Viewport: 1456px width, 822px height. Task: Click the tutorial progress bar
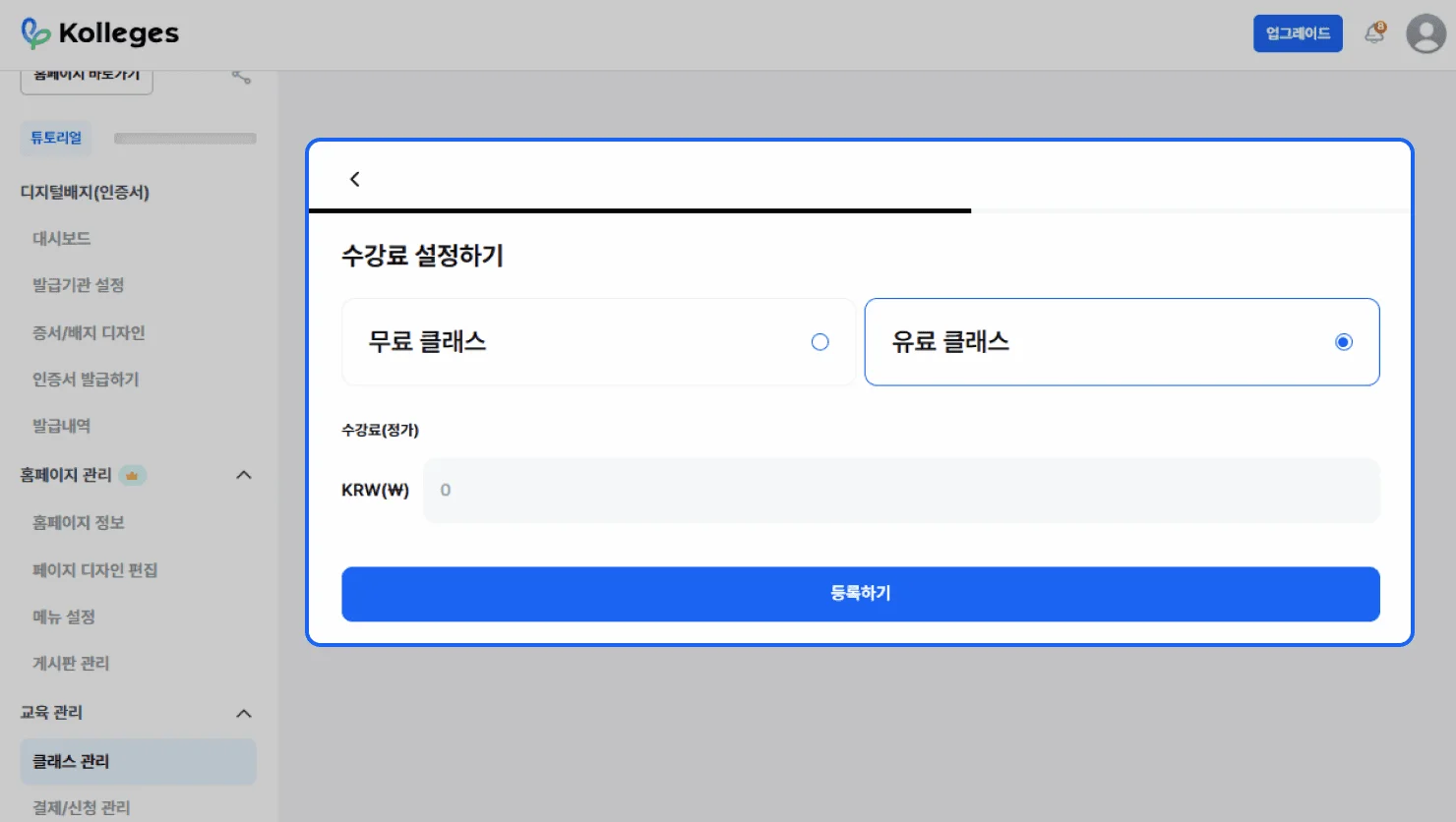coord(185,139)
